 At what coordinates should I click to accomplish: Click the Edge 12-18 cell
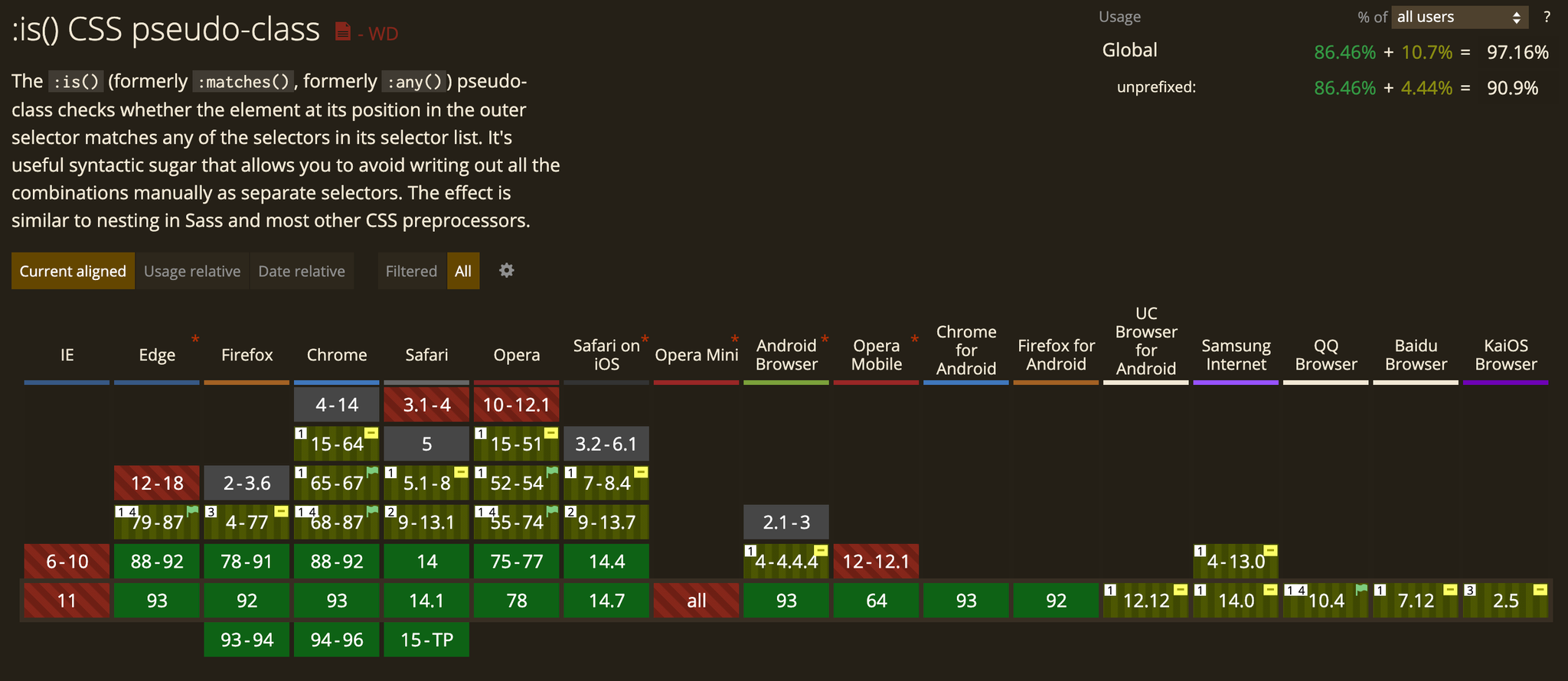(157, 483)
